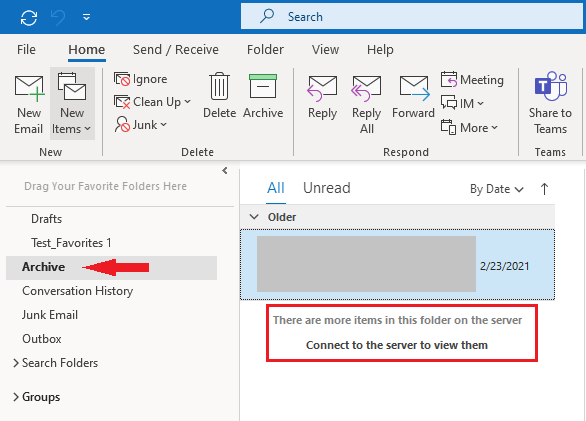The height and width of the screenshot is (421, 586).
Task: Reverse sort order with the up arrow
Action: [x=544, y=189]
